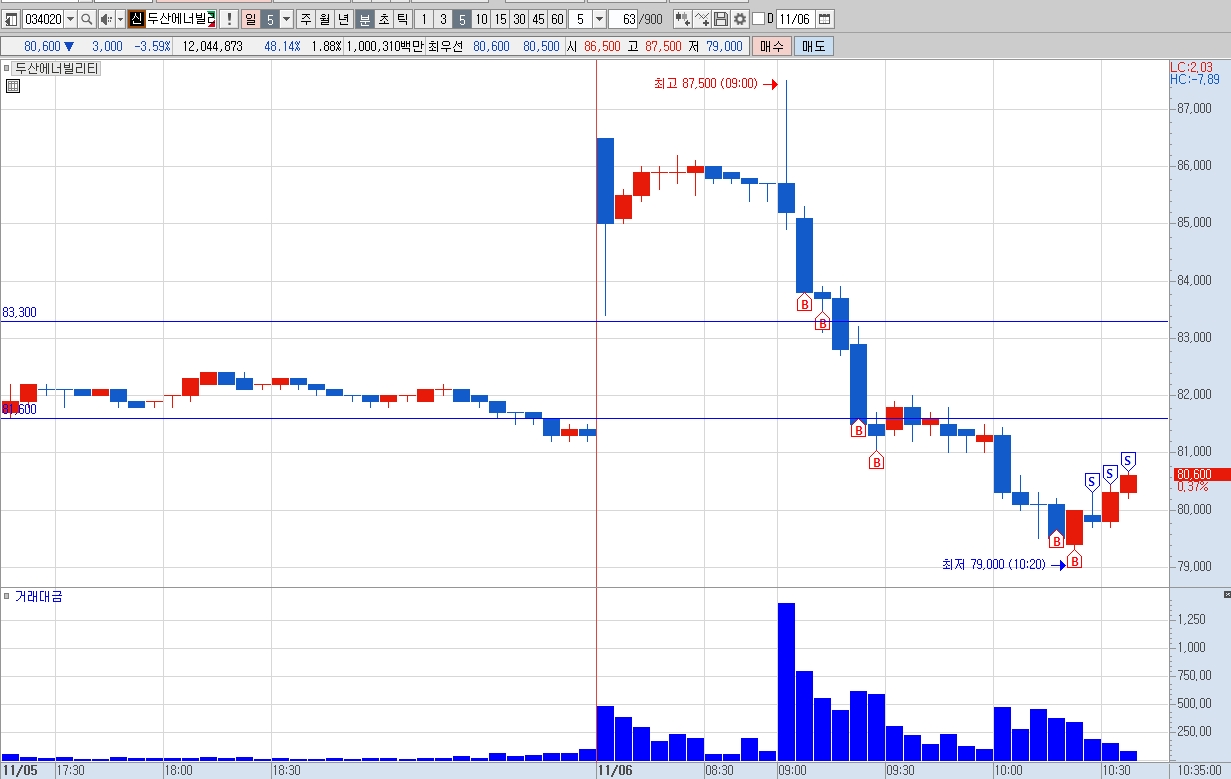Click the candle count input showing 63
1231x779 pixels.
(x=622, y=19)
